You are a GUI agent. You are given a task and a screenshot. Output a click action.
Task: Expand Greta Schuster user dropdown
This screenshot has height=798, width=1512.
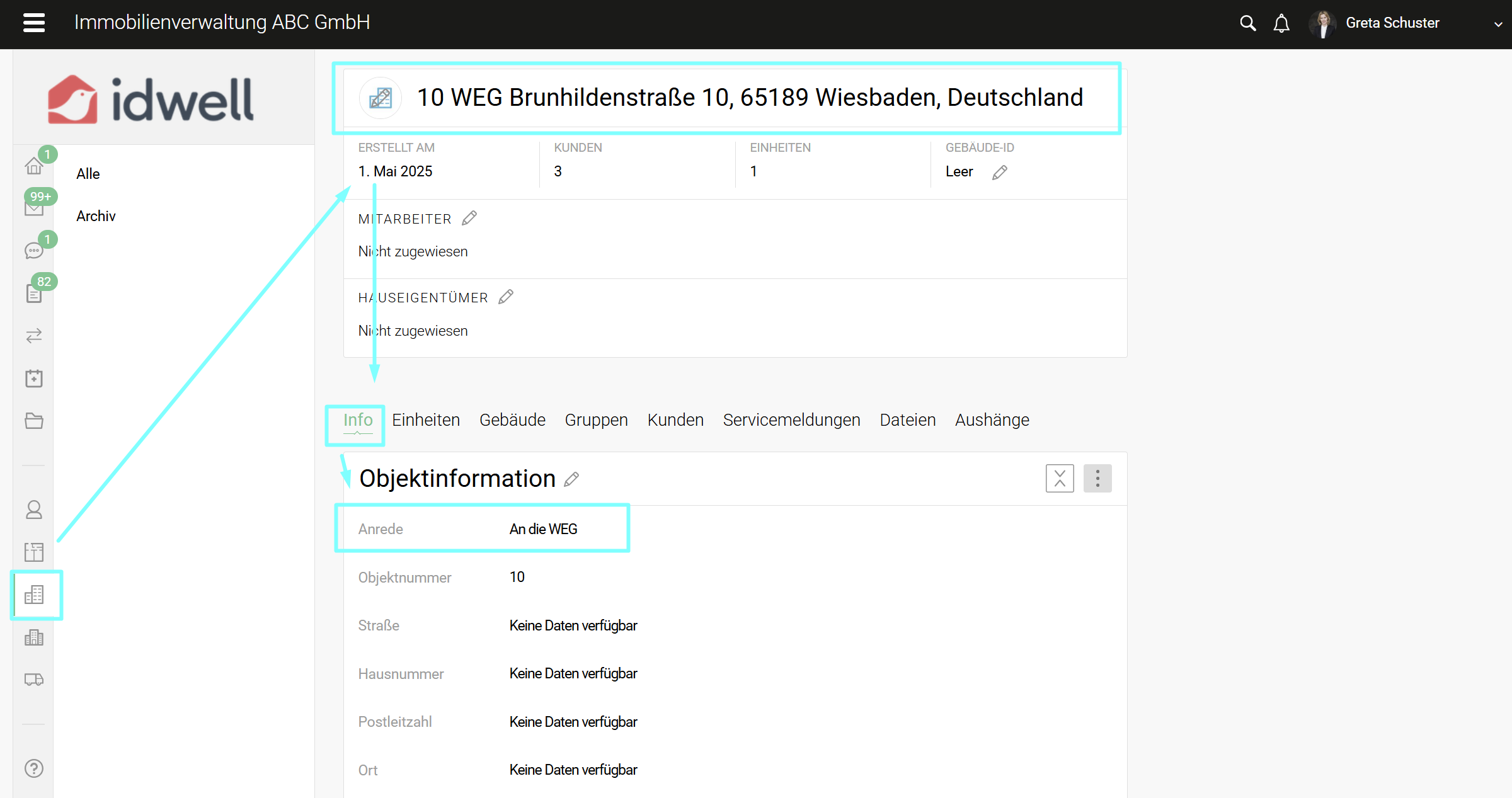pyautogui.click(x=1498, y=24)
